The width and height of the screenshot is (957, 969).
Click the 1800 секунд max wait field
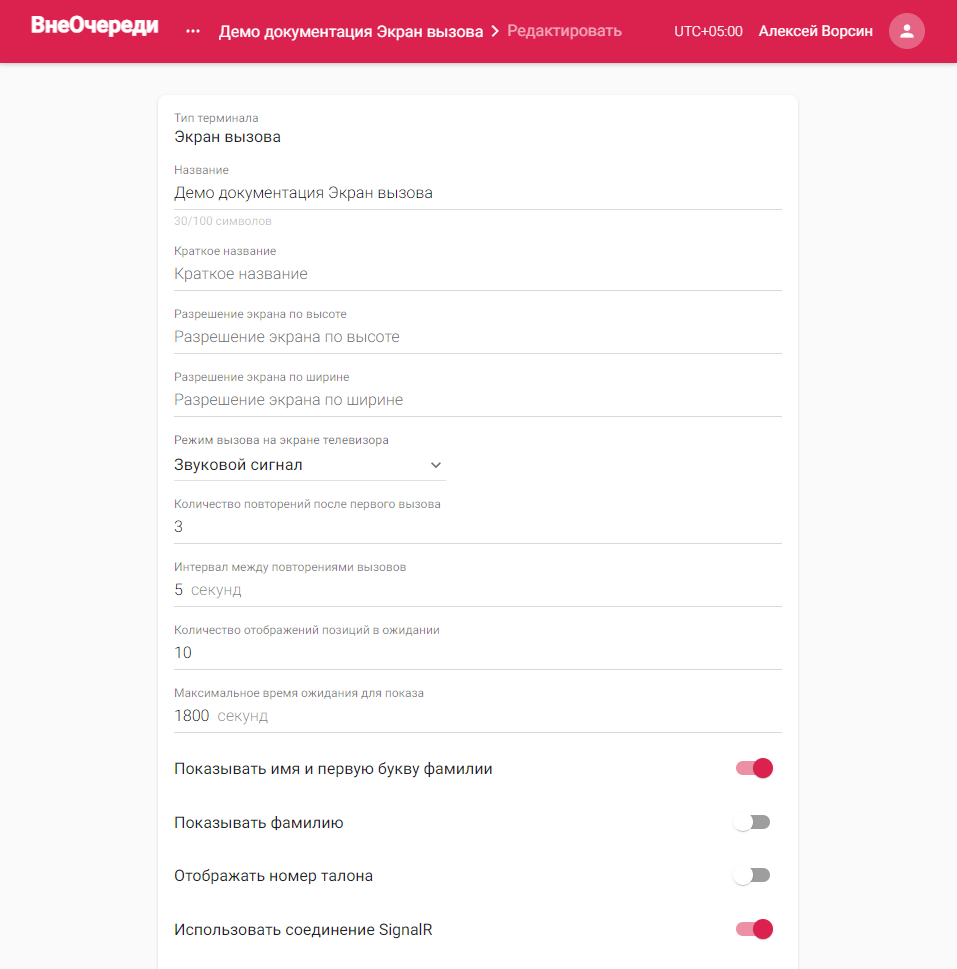coord(478,716)
